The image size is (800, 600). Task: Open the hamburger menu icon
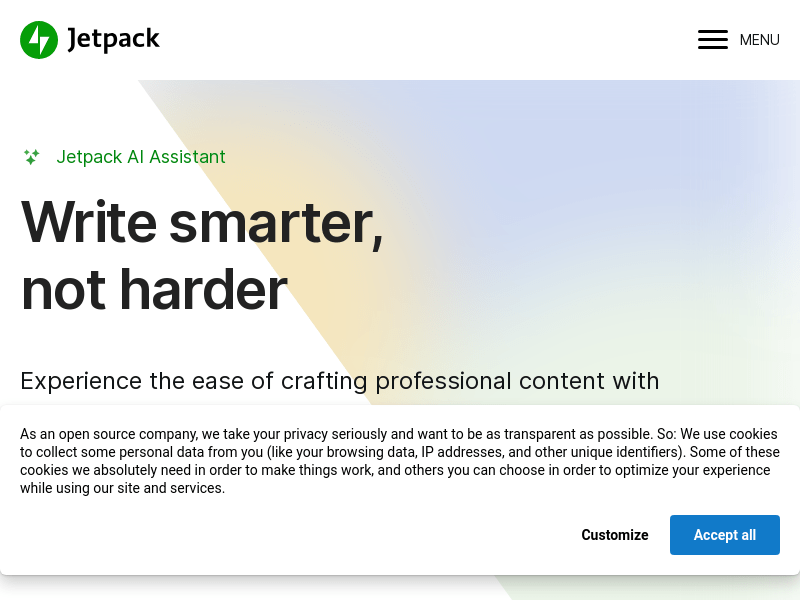tap(713, 40)
